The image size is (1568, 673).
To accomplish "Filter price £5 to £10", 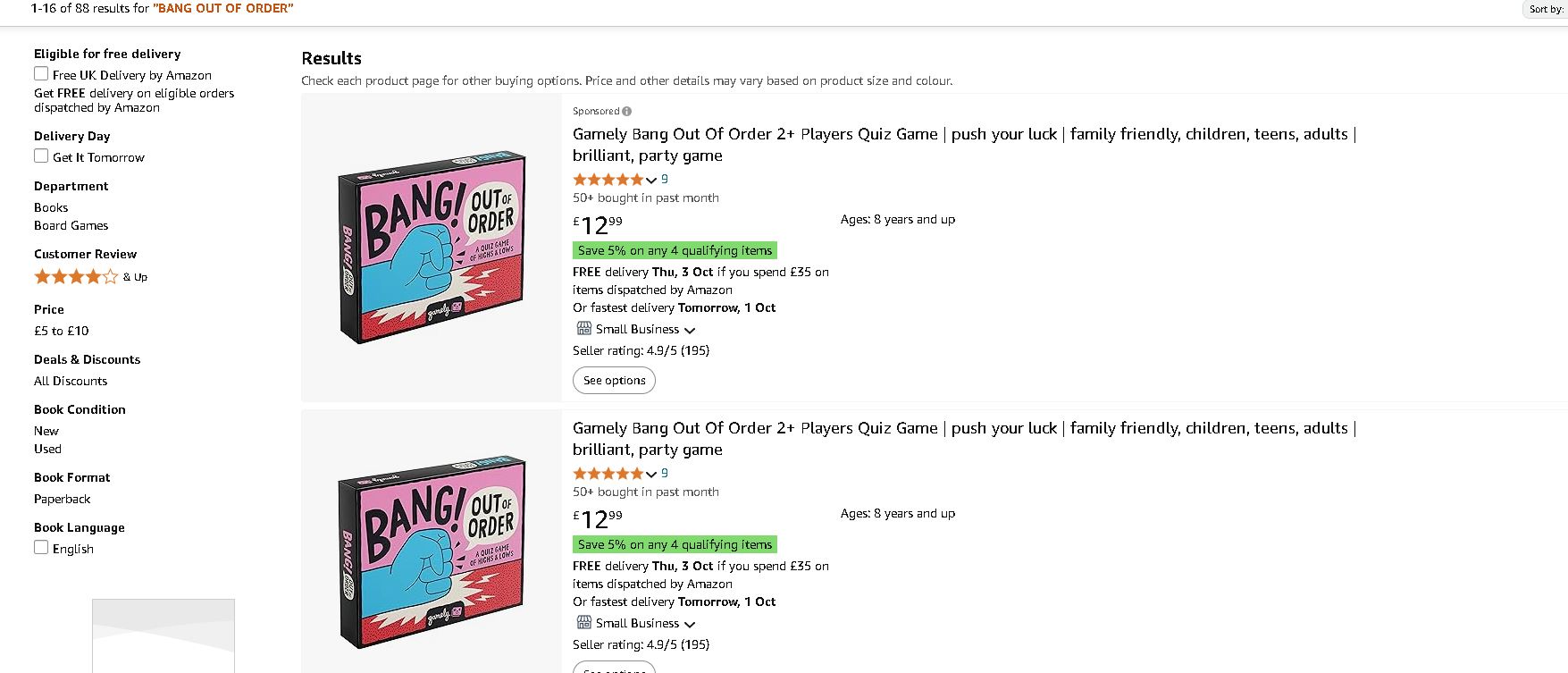I will pyautogui.click(x=62, y=331).
